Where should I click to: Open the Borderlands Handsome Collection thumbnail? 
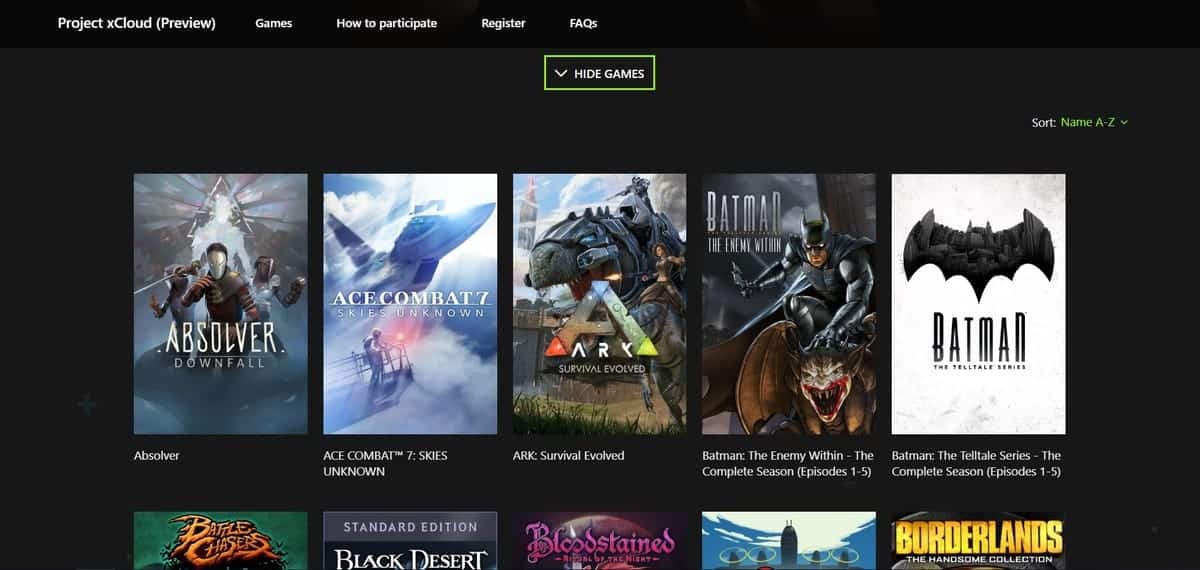click(978, 541)
